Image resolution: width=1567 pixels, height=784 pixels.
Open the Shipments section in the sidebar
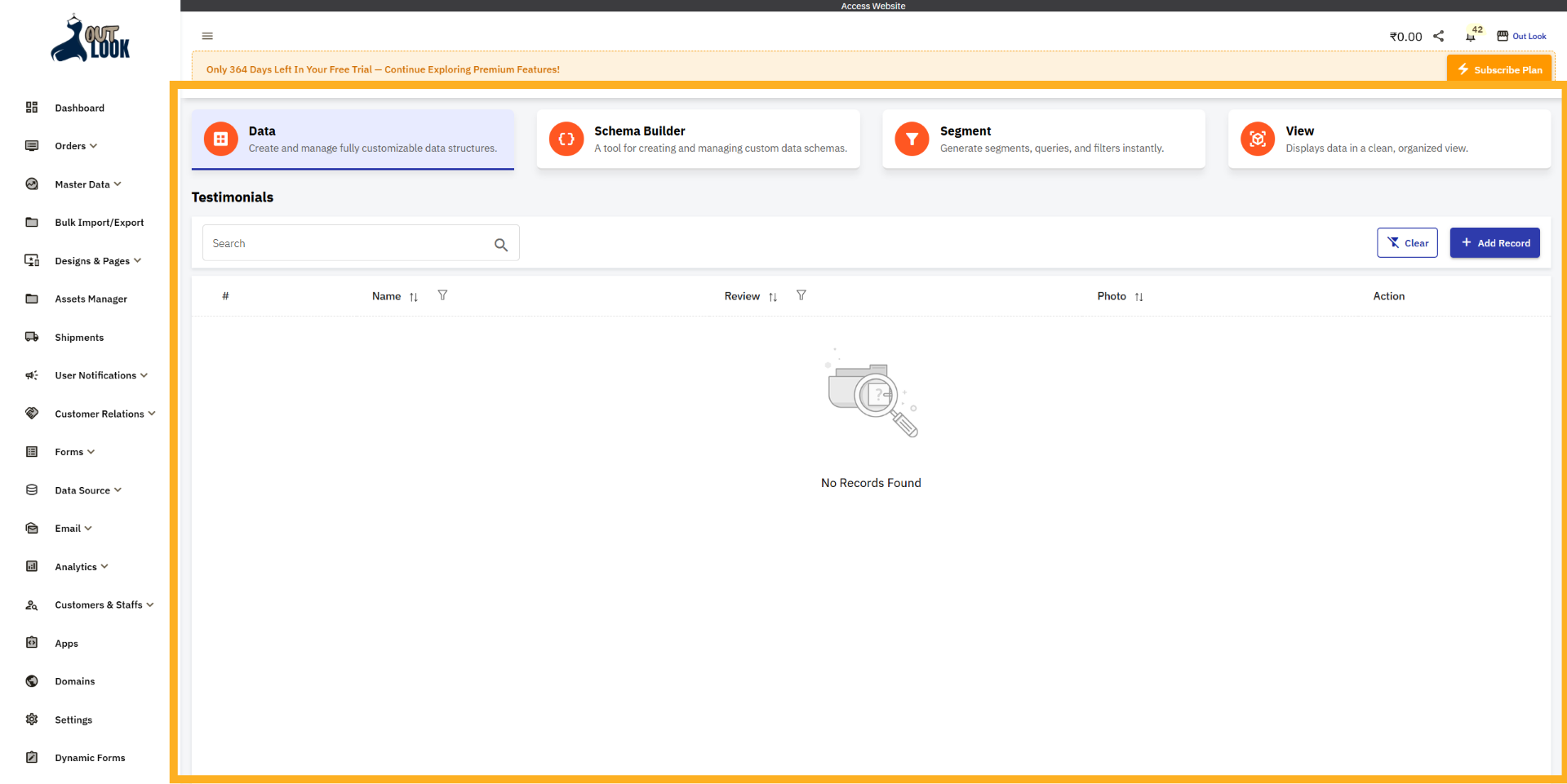pyautogui.click(x=79, y=337)
